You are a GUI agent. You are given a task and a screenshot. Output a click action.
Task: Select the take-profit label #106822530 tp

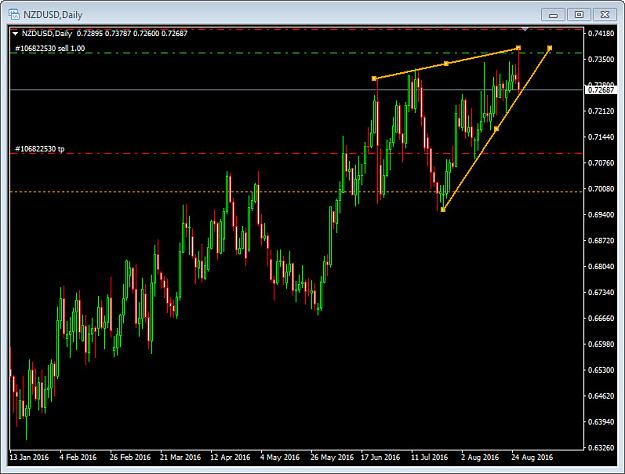tap(39, 149)
